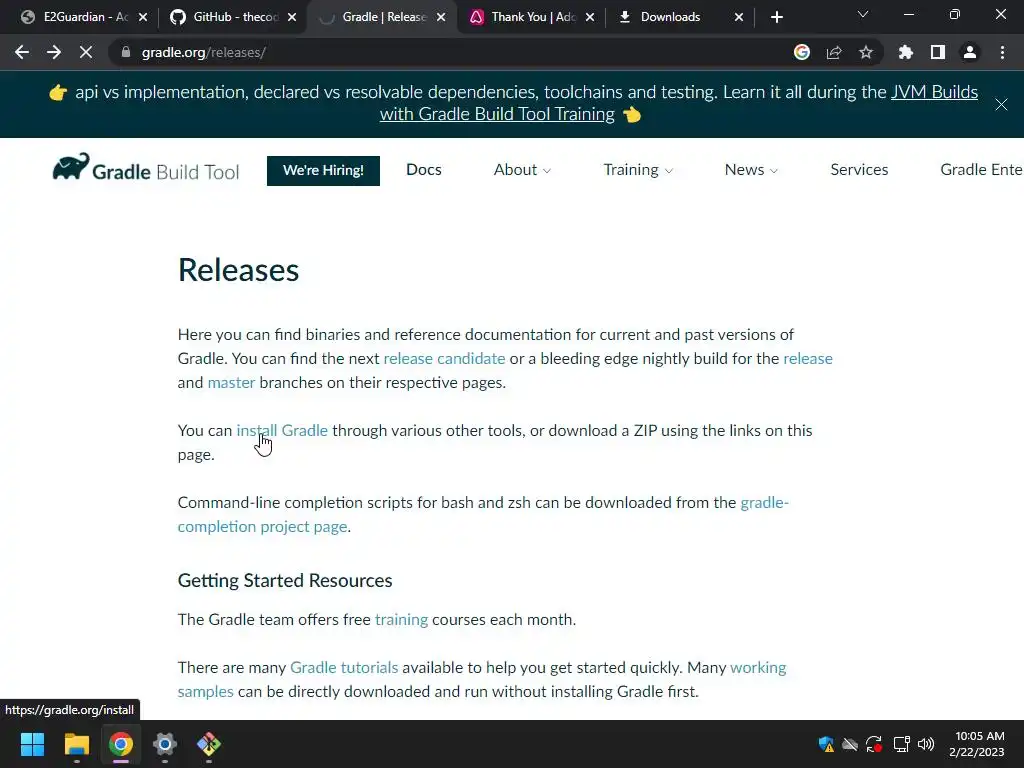Open Windows Security tray icon
The height and width of the screenshot is (768, 1024).
point(826,744)
